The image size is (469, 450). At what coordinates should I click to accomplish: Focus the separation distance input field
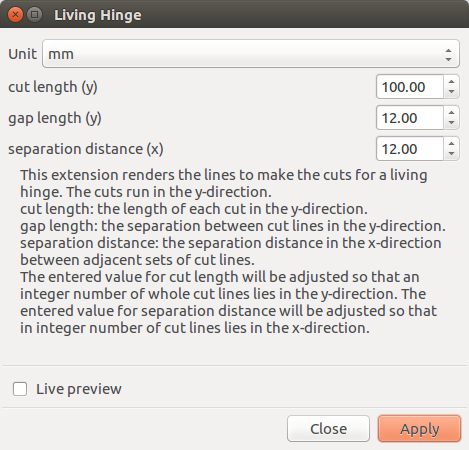point(410,149)
